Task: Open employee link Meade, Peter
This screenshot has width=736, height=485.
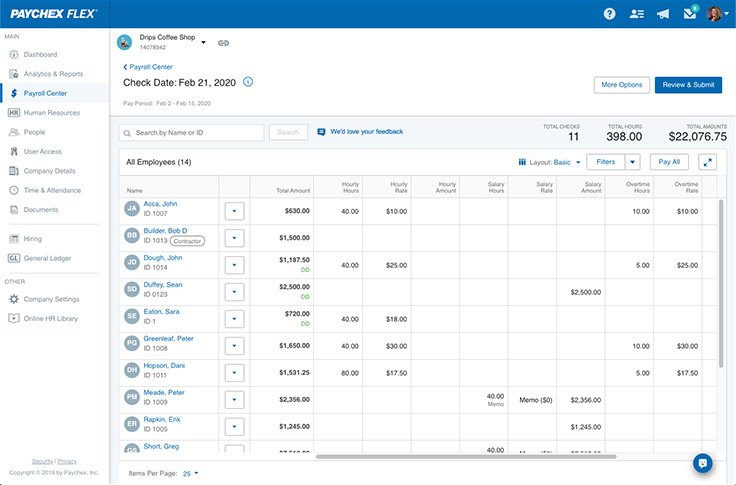Action: click(x=164, y=393)
